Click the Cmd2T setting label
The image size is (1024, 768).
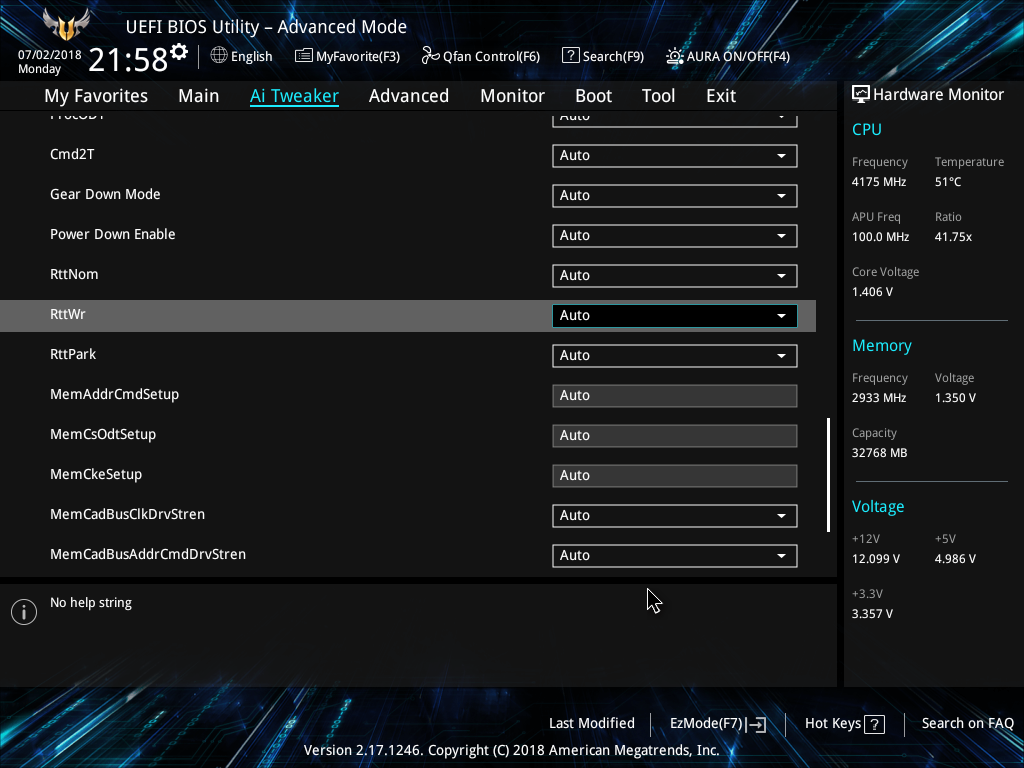pyautogui.click(x=72, y=154)
